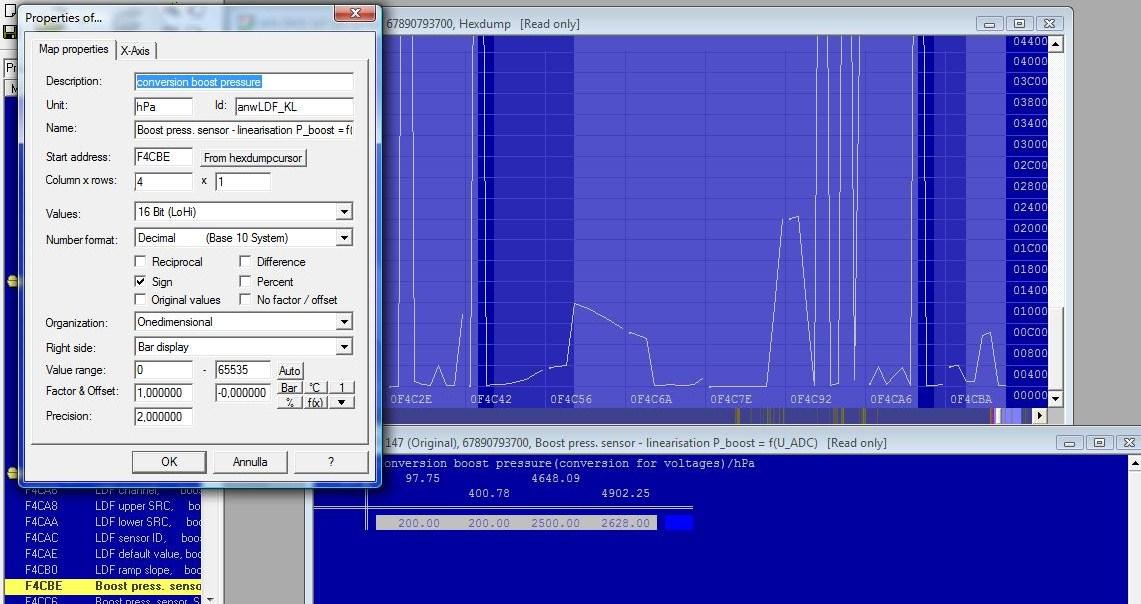Click the Column count field showing 4

[x=164, y=181]
